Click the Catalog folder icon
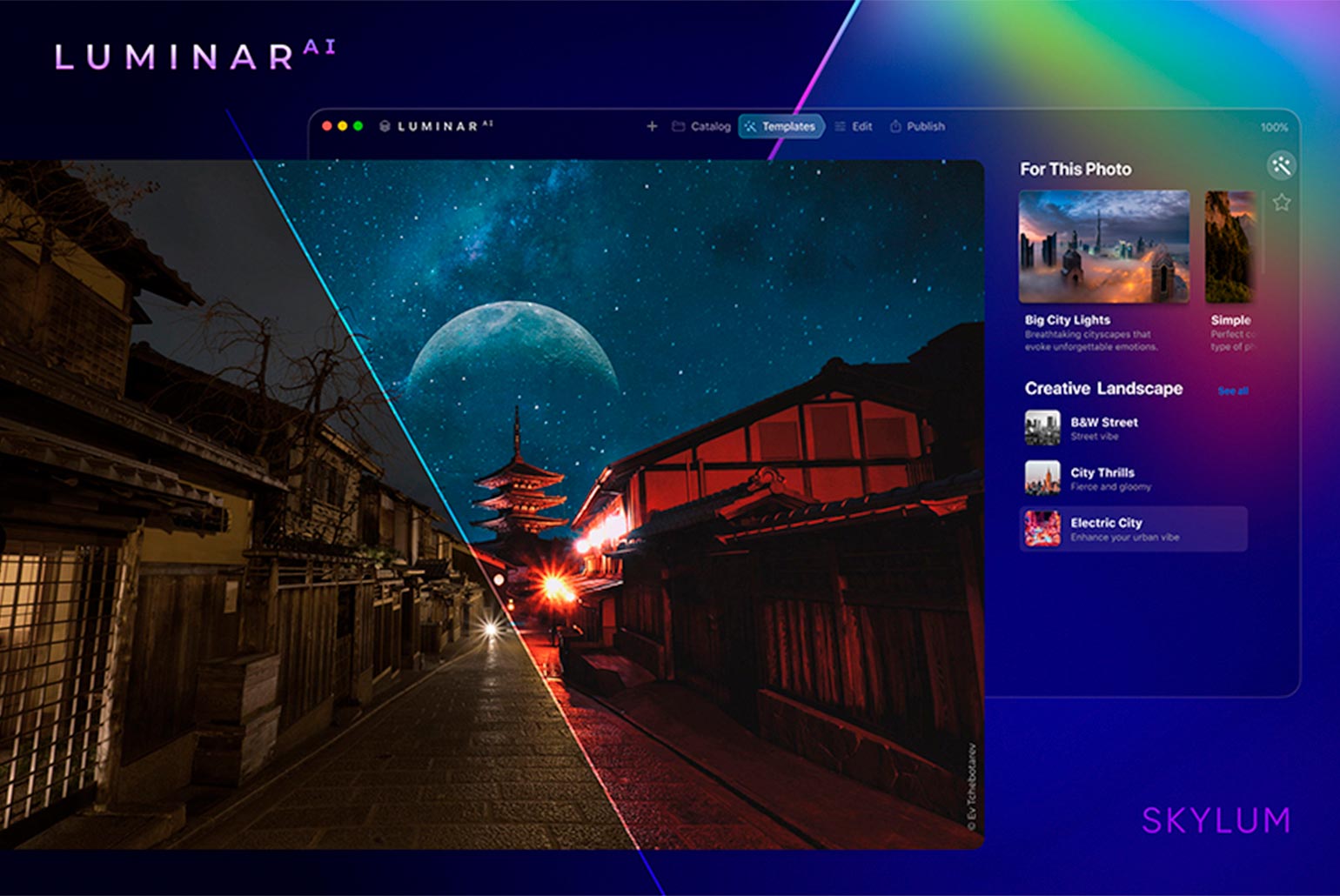Screen dimensions: 1340x896 pyautogui.click(x=678, y=126)
